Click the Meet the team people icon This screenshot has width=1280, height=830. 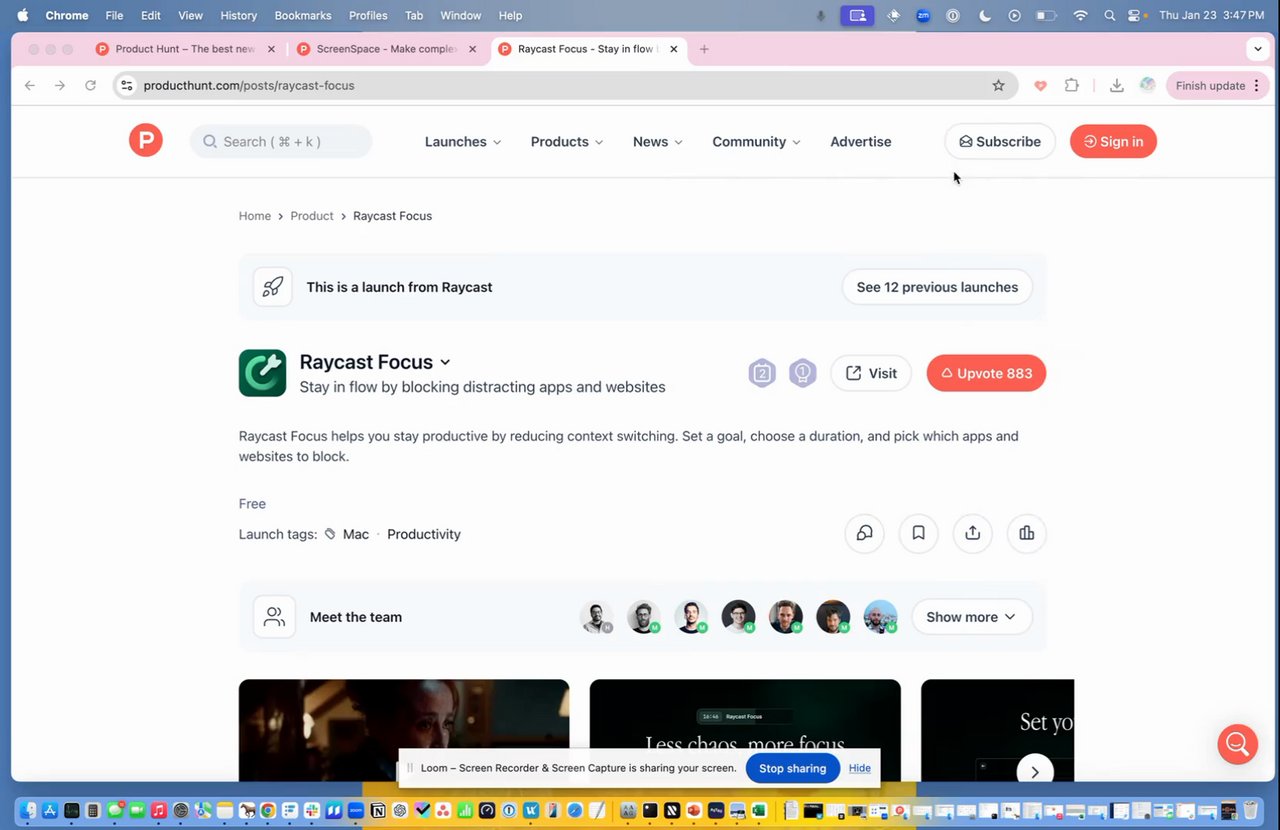pos(274,617)
